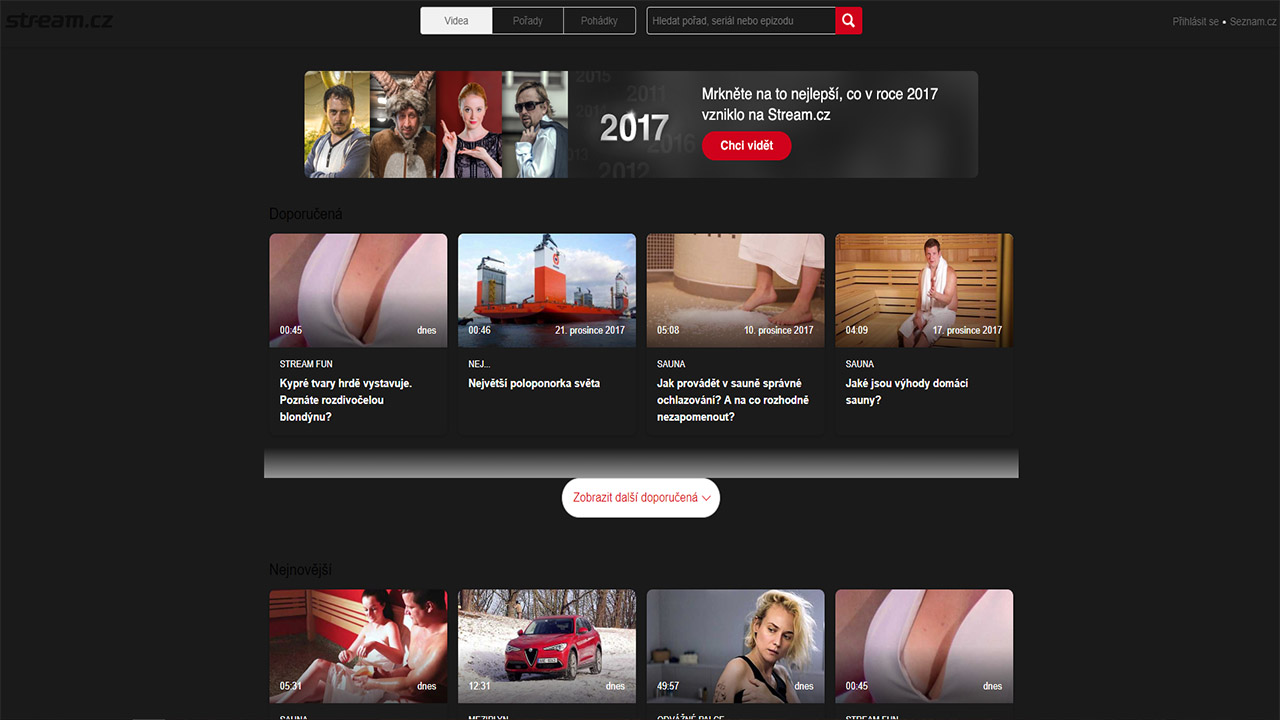This screenshot has width=1280, height=720.
Task: Click the Nejnovější section heading
Action: (x=300, y=570)
